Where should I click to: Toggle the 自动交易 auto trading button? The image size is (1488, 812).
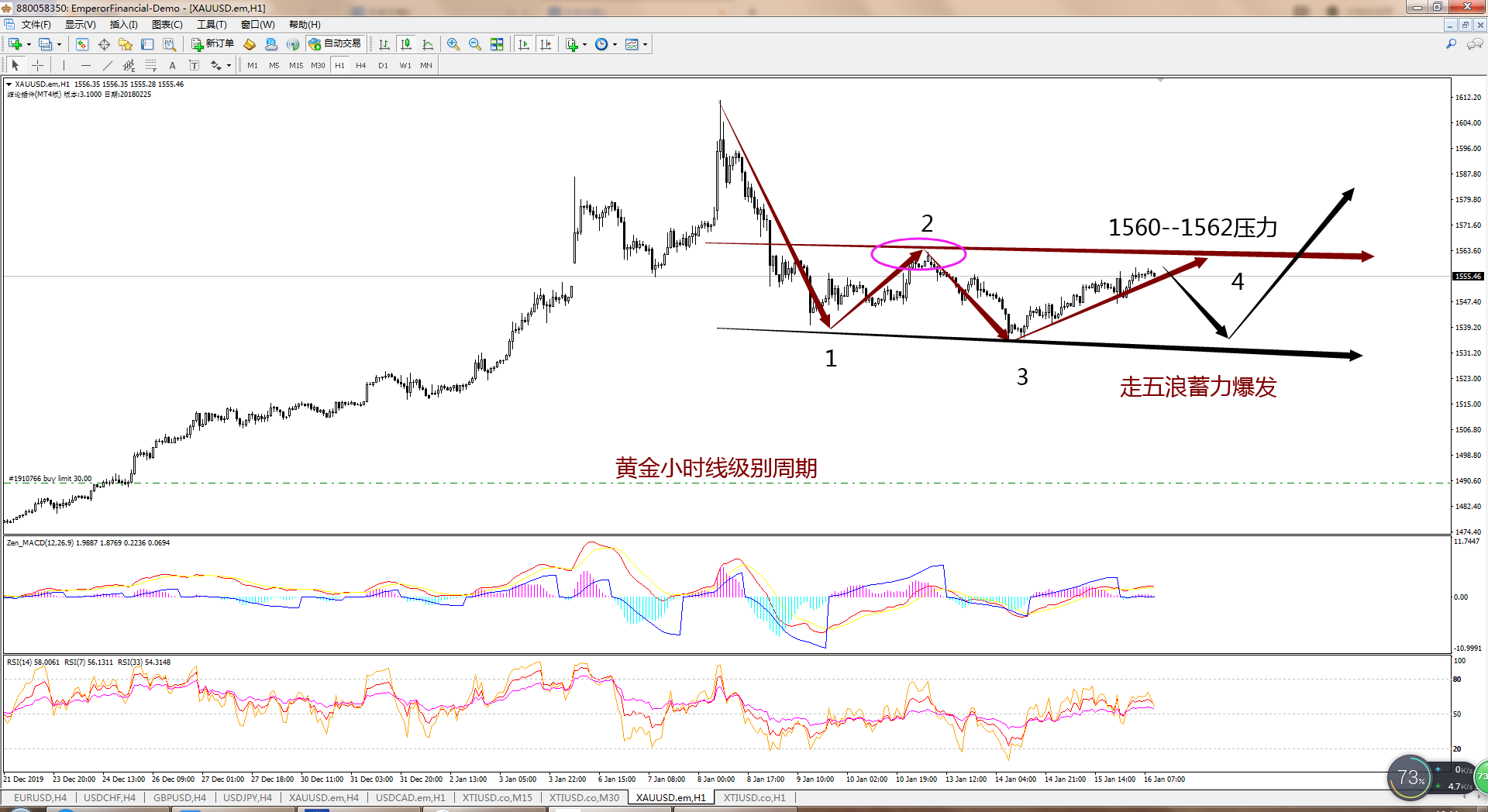[x=335, y=44]
